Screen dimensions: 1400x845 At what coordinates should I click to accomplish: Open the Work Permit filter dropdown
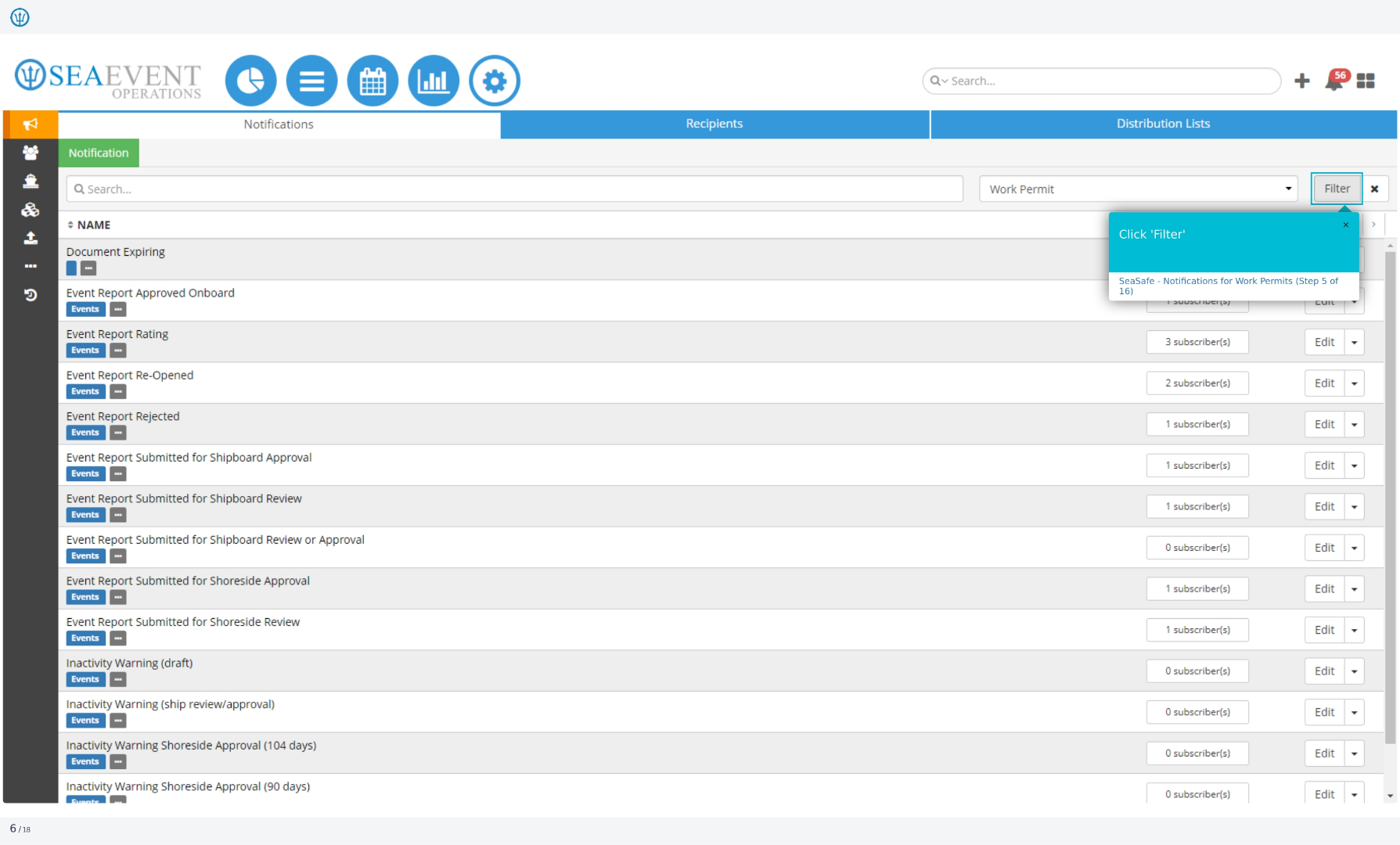1139,189
